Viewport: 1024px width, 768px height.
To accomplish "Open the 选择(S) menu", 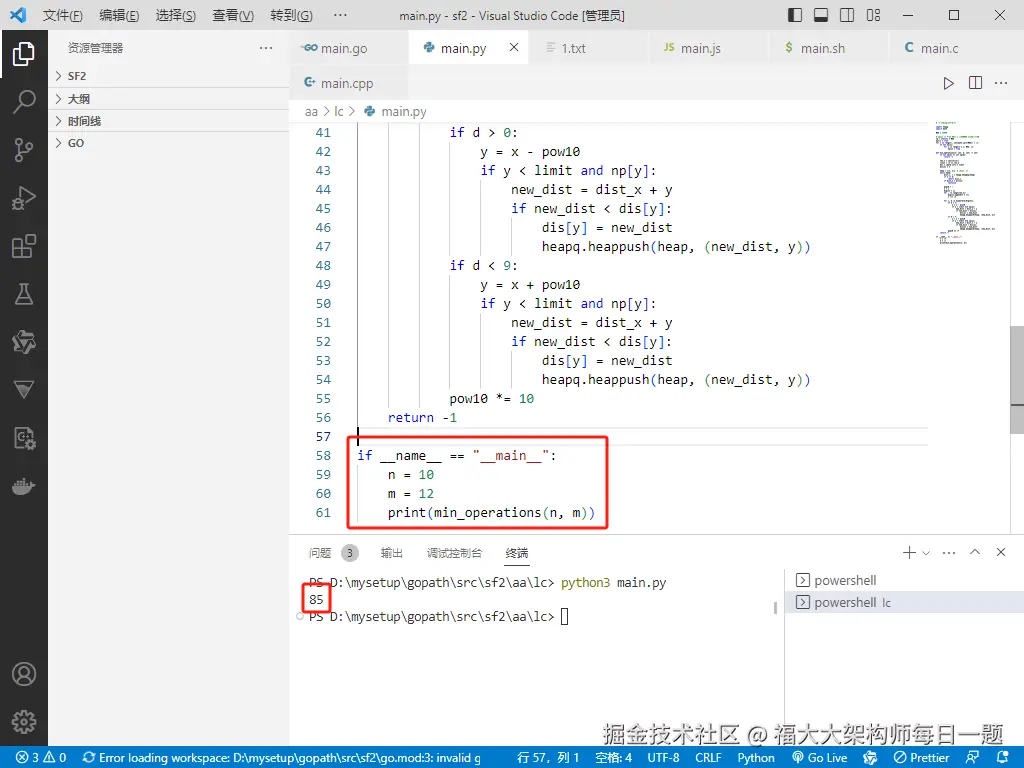I will click(176, 15).
